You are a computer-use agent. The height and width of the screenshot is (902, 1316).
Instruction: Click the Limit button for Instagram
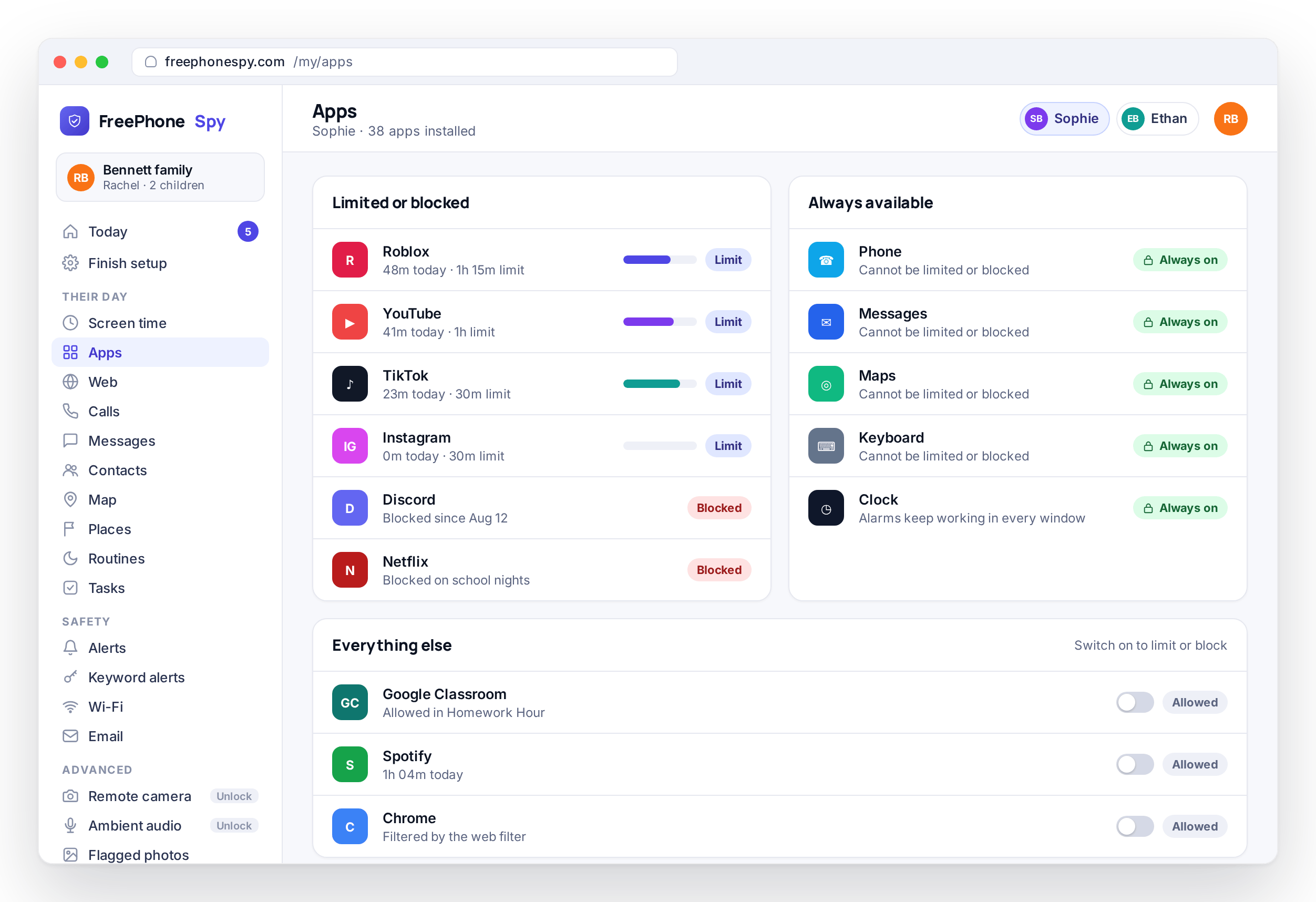pos(728,446)
